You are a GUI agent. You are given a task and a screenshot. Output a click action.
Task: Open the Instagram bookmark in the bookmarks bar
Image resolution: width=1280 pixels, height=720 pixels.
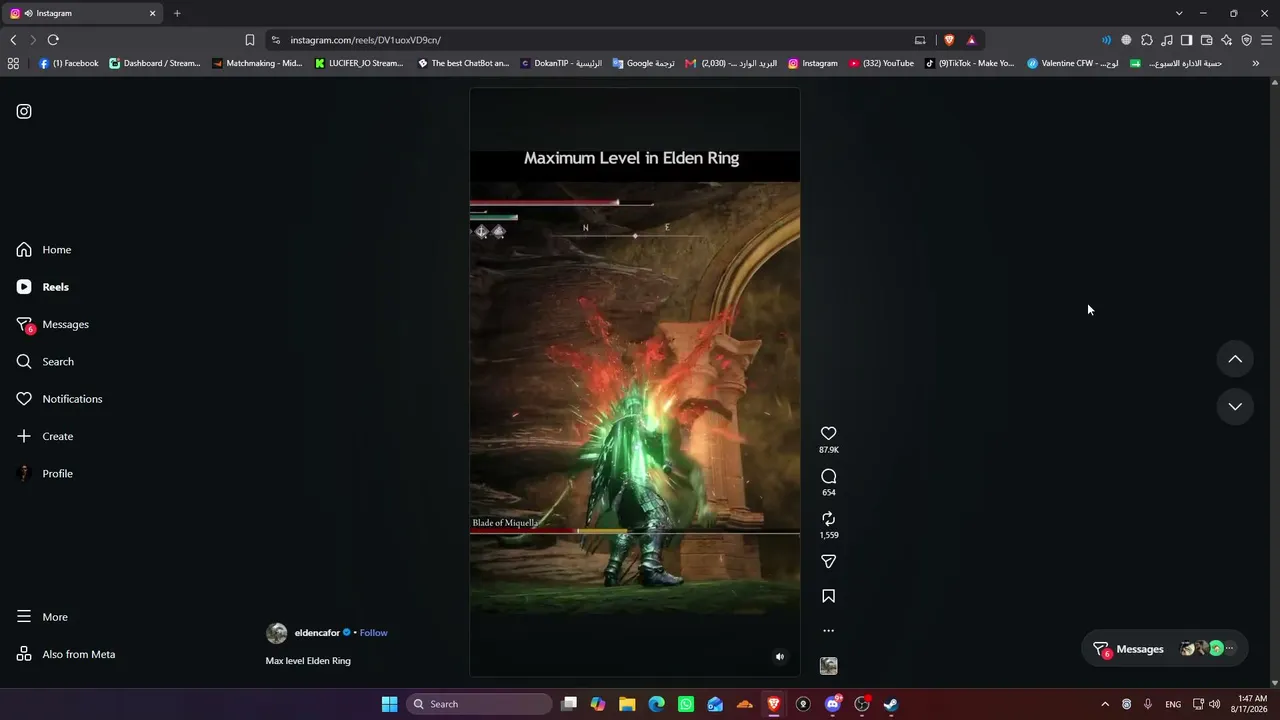813,63
